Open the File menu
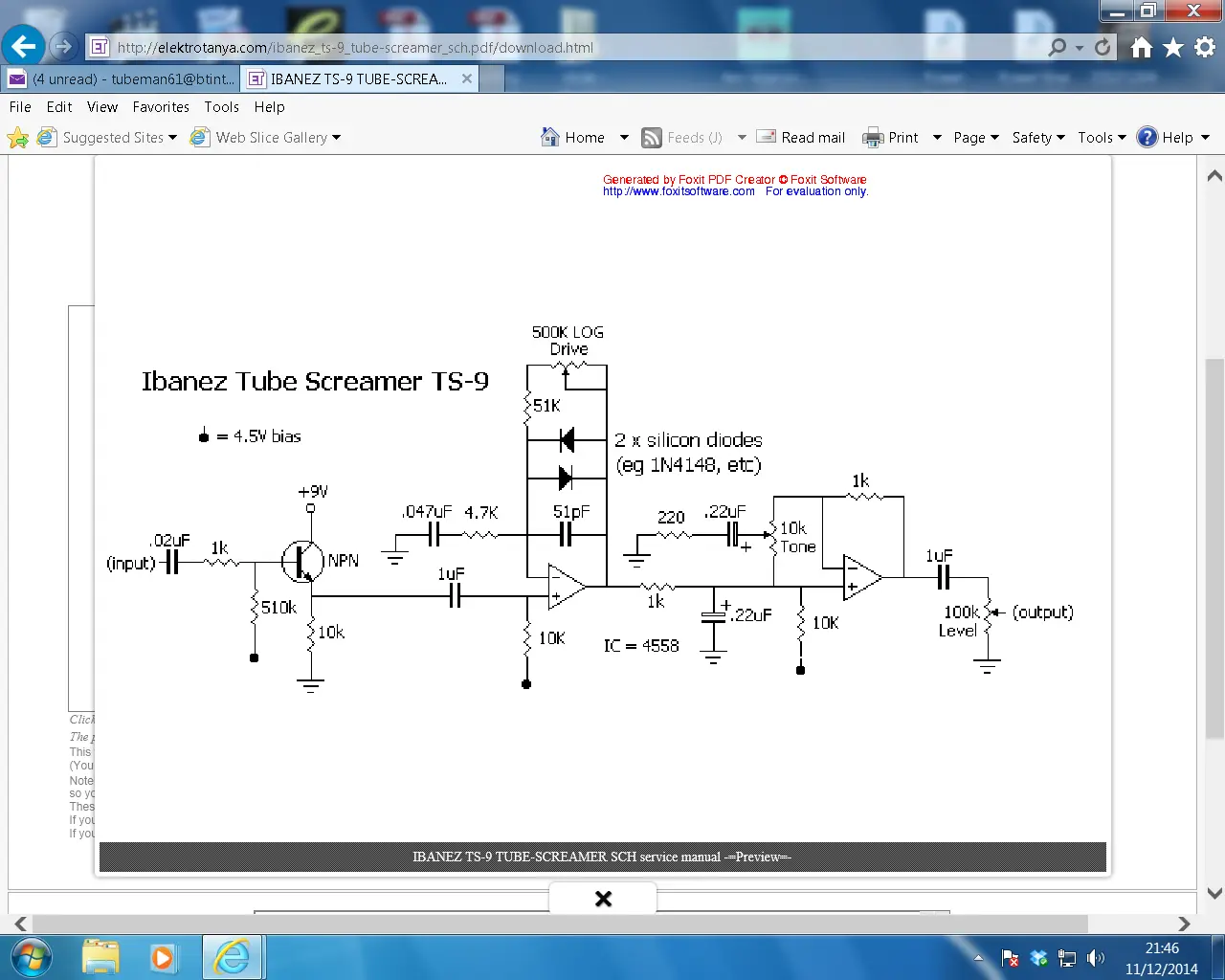Viewport: 1225px width, 980px height. [x=20, y=107]
